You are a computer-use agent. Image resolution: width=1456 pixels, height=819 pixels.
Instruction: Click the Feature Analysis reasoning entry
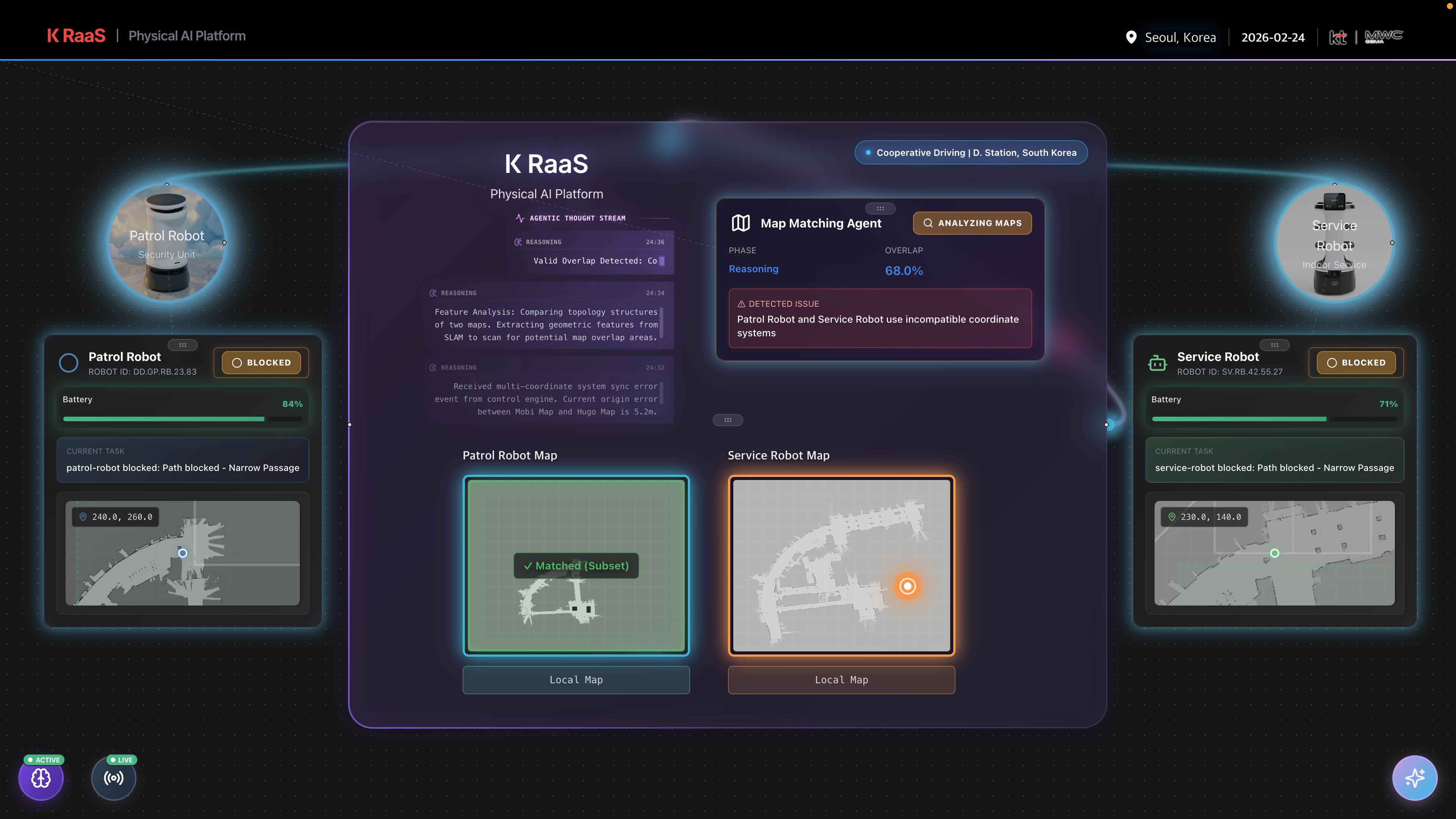pyautogui.click(x=549, y=315)
